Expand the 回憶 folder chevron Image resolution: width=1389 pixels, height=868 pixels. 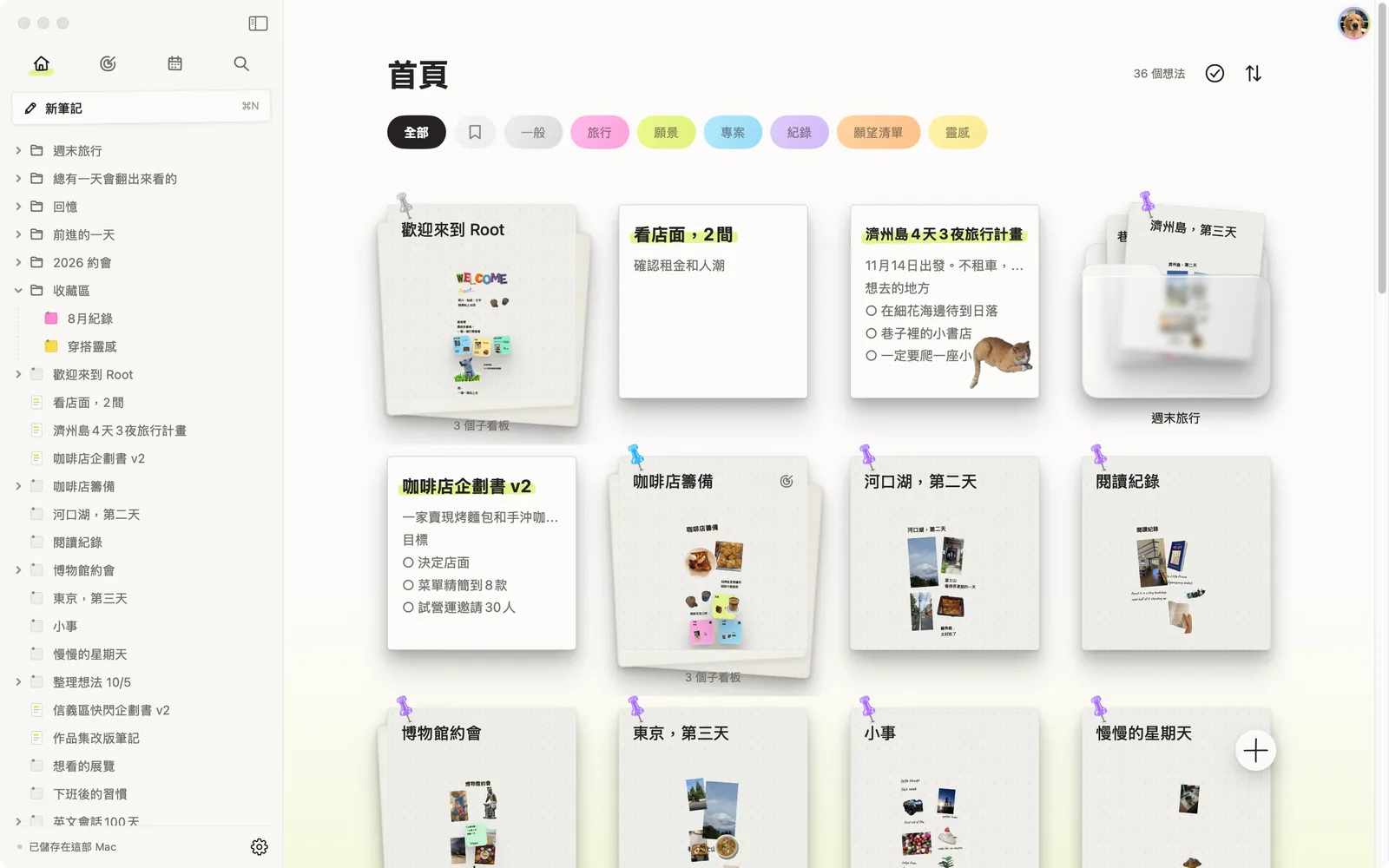tap(18, 207)
